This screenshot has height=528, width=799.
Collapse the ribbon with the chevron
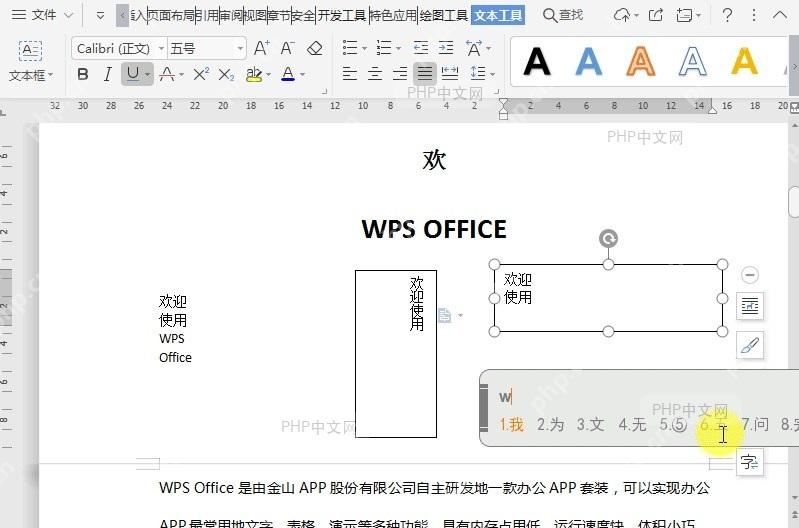(x=780, y=15)
